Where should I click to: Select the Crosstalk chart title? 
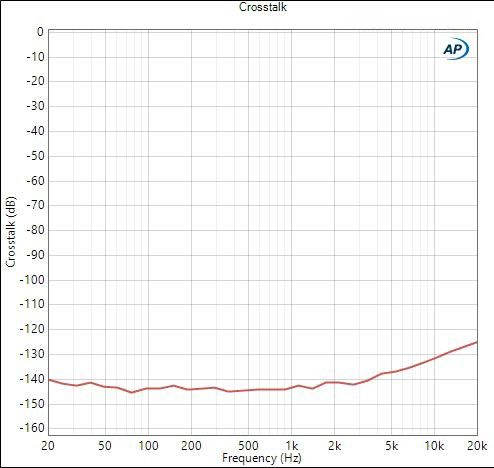(x=263, y=7)
